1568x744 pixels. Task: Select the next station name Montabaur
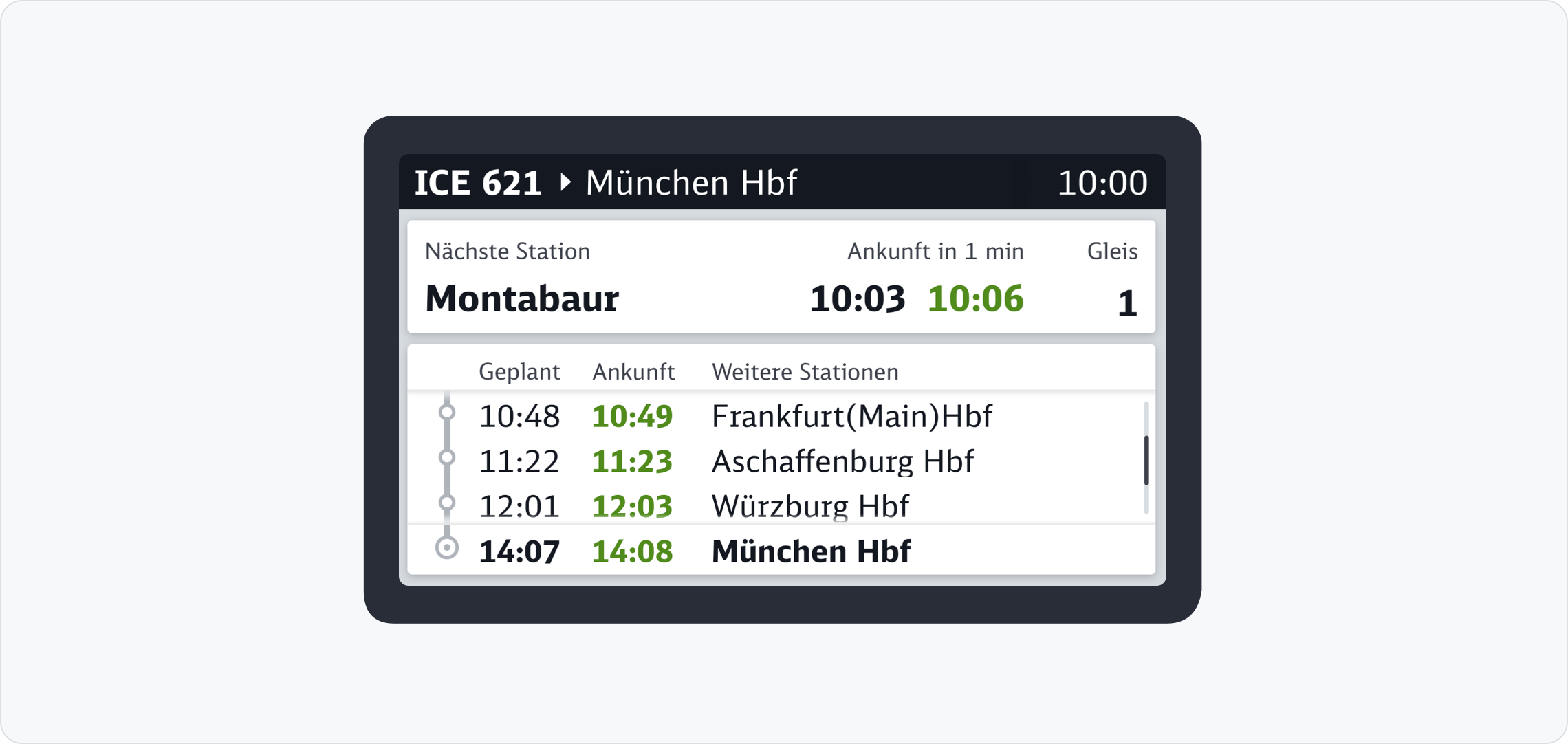point(522,299)
